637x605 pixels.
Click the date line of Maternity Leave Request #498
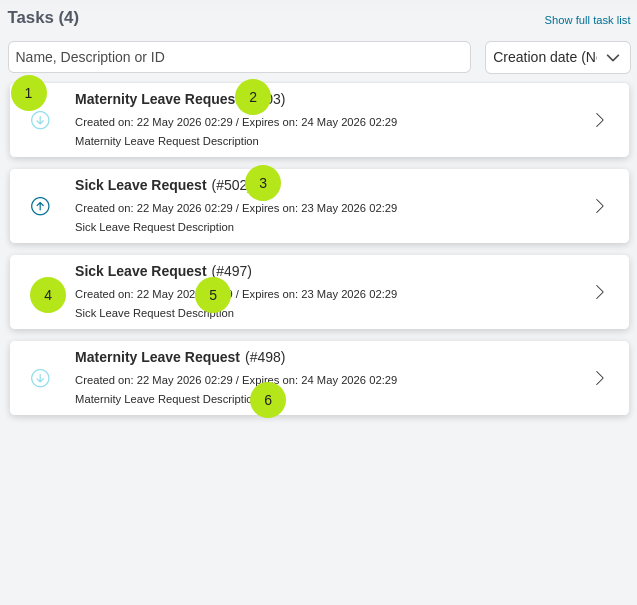tap(236, 380)
